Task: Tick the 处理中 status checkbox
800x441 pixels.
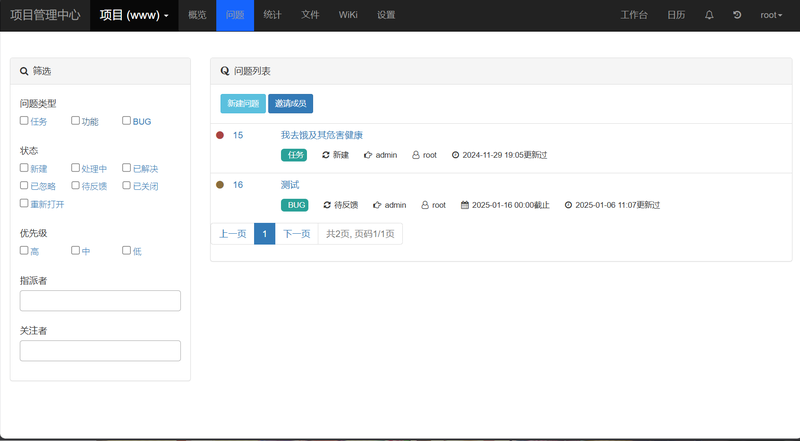Action: tap(76, 167)
